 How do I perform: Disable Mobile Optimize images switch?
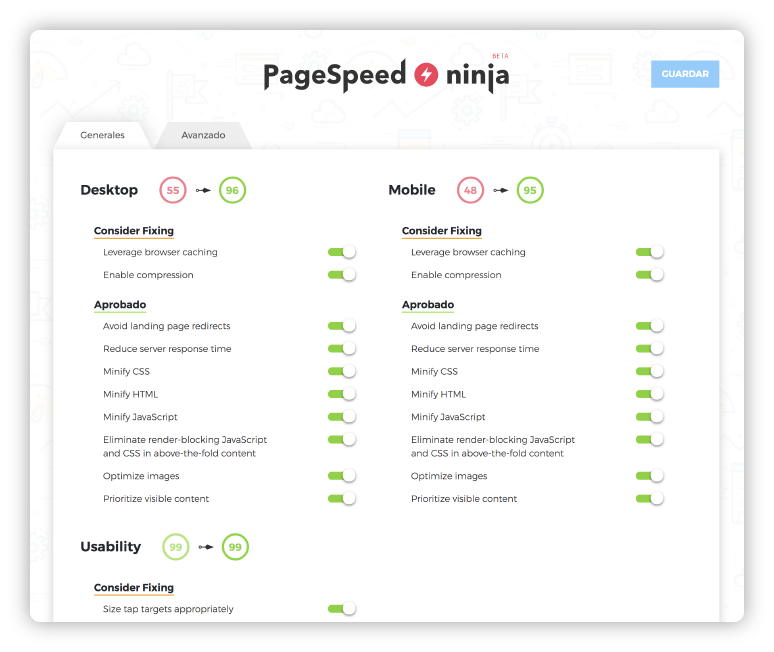coord(650,476)
